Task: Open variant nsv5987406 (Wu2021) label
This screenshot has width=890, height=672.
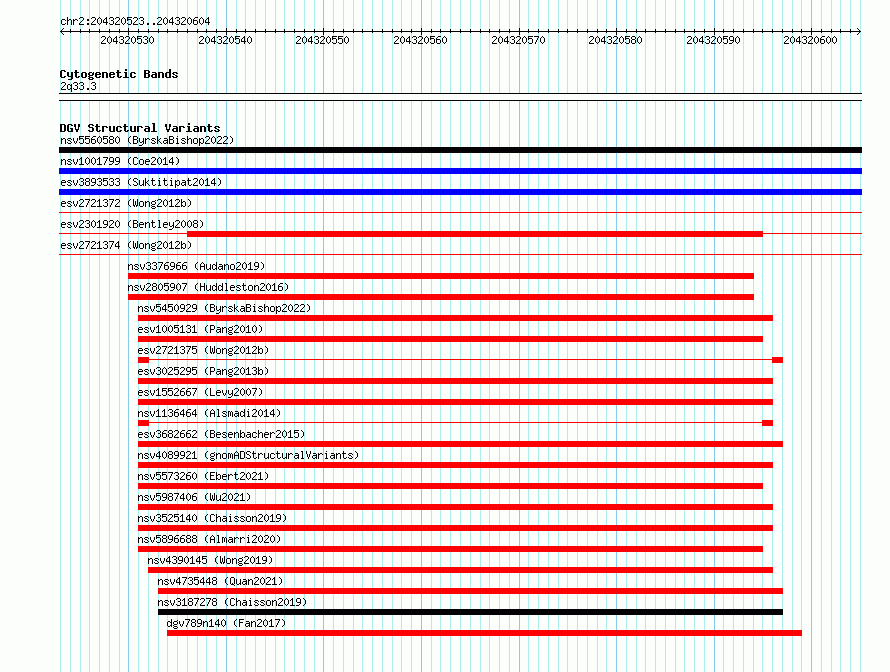Action: tap(194, 497)
